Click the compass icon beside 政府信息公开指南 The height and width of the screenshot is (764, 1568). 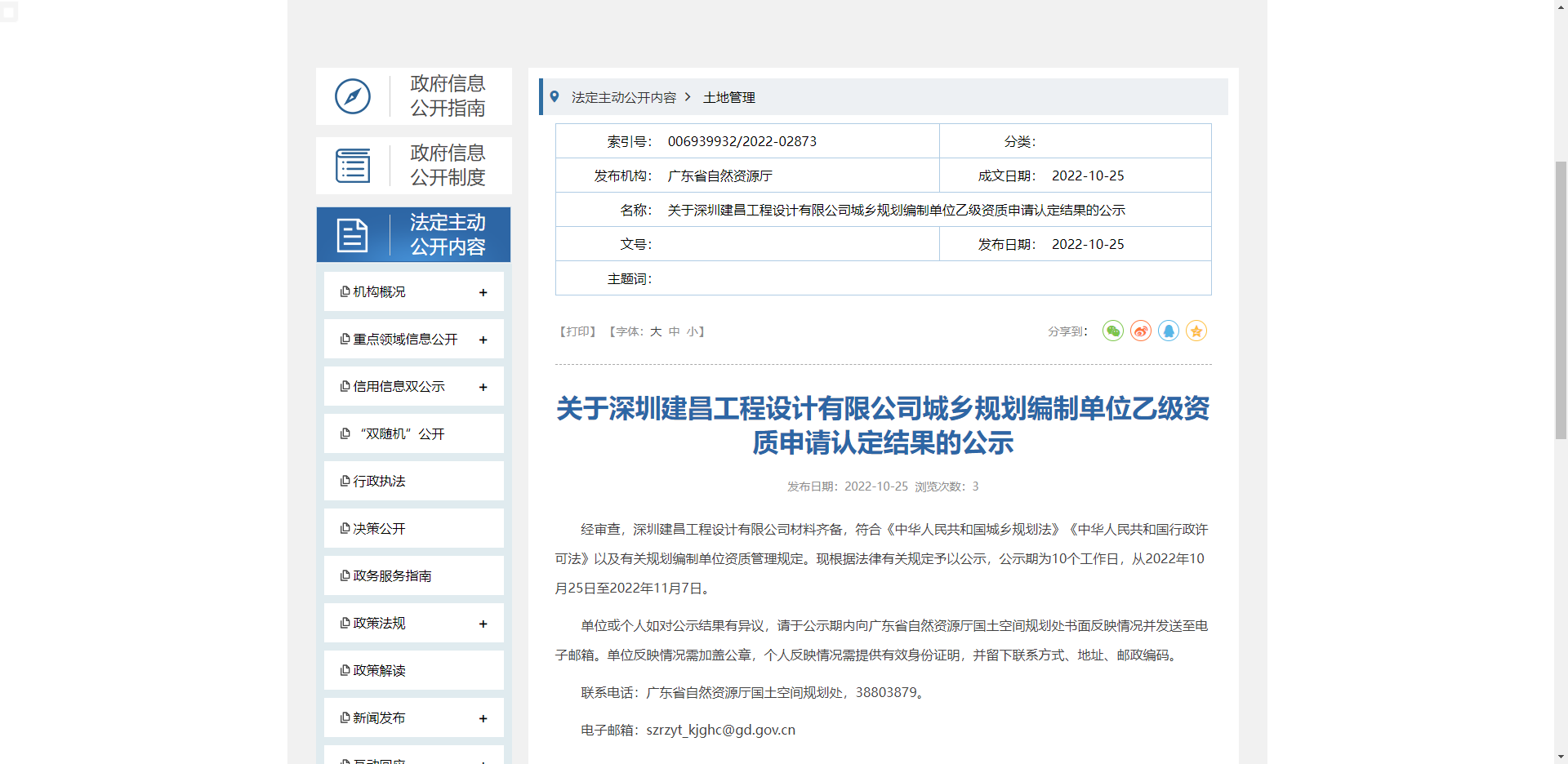point(352,95)
